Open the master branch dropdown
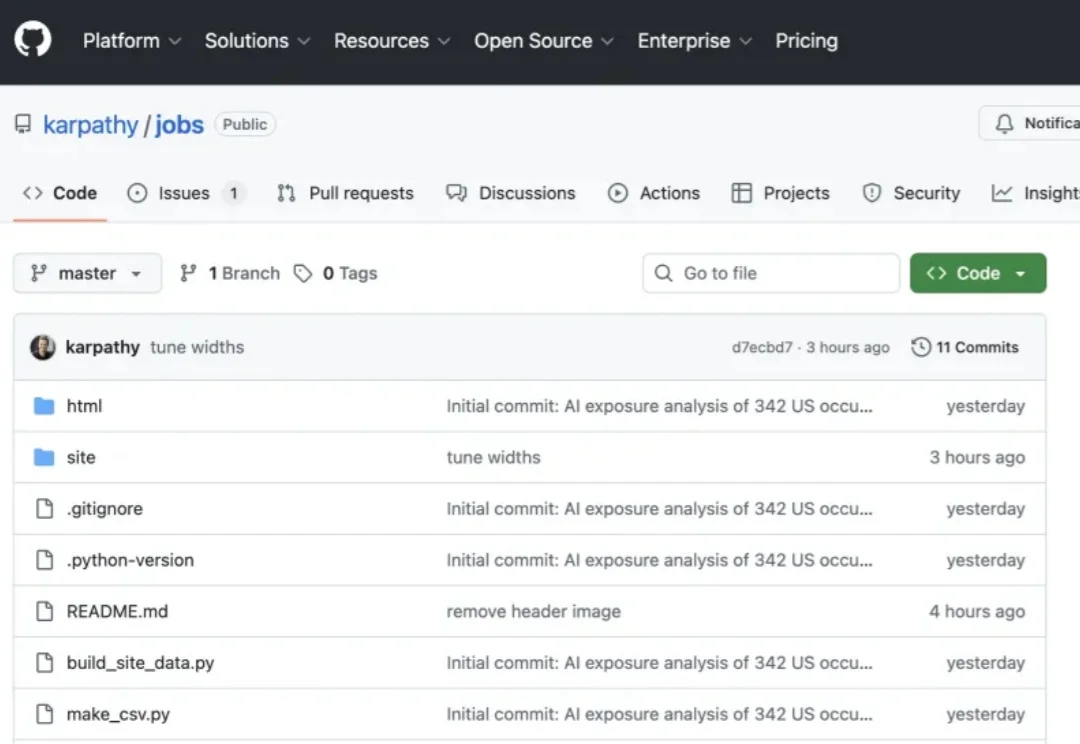Screen dimensions: 1080x744 click(87, 273)
